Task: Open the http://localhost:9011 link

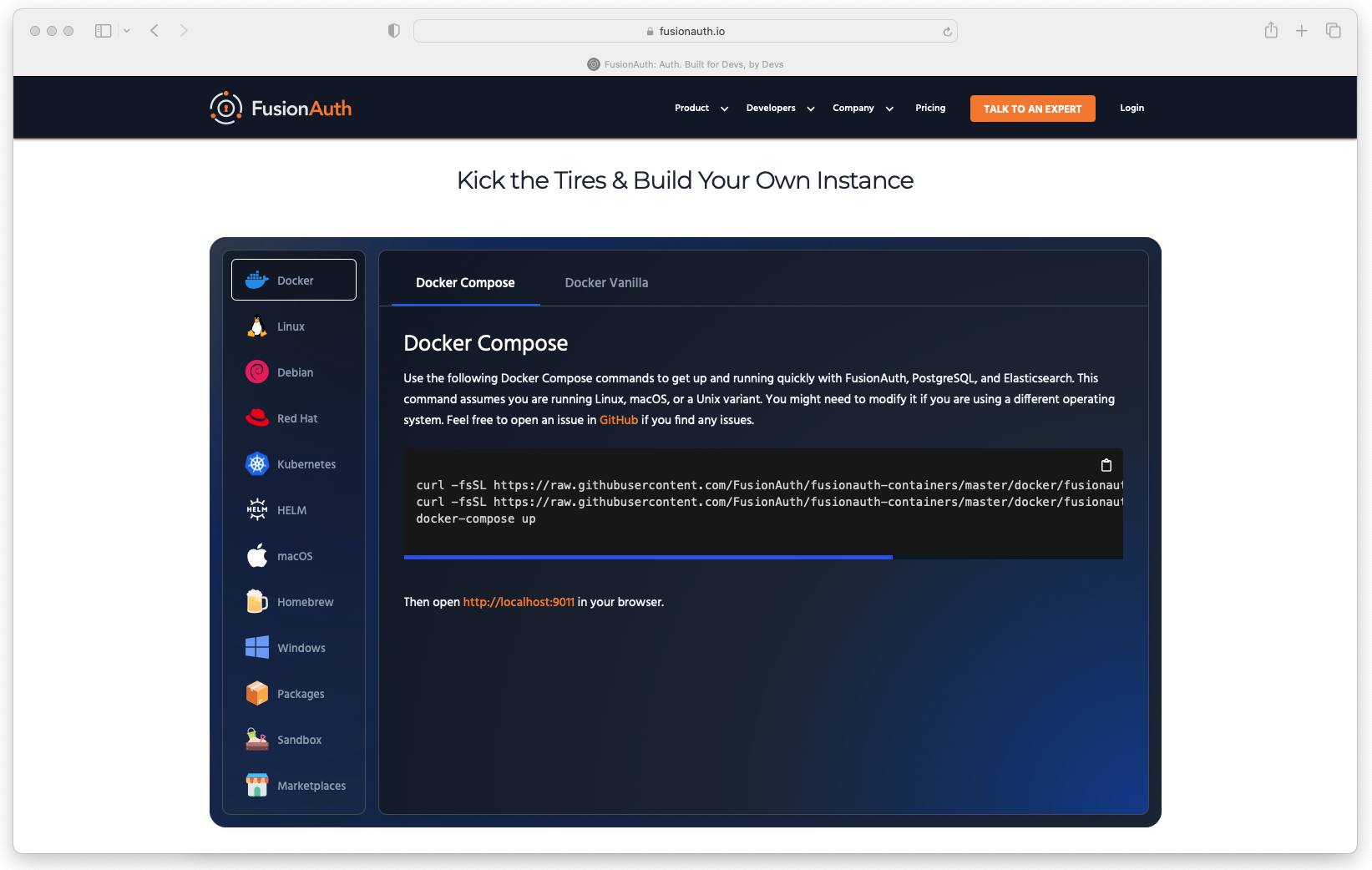Action: pyautogui.click(x=519, y=602)
